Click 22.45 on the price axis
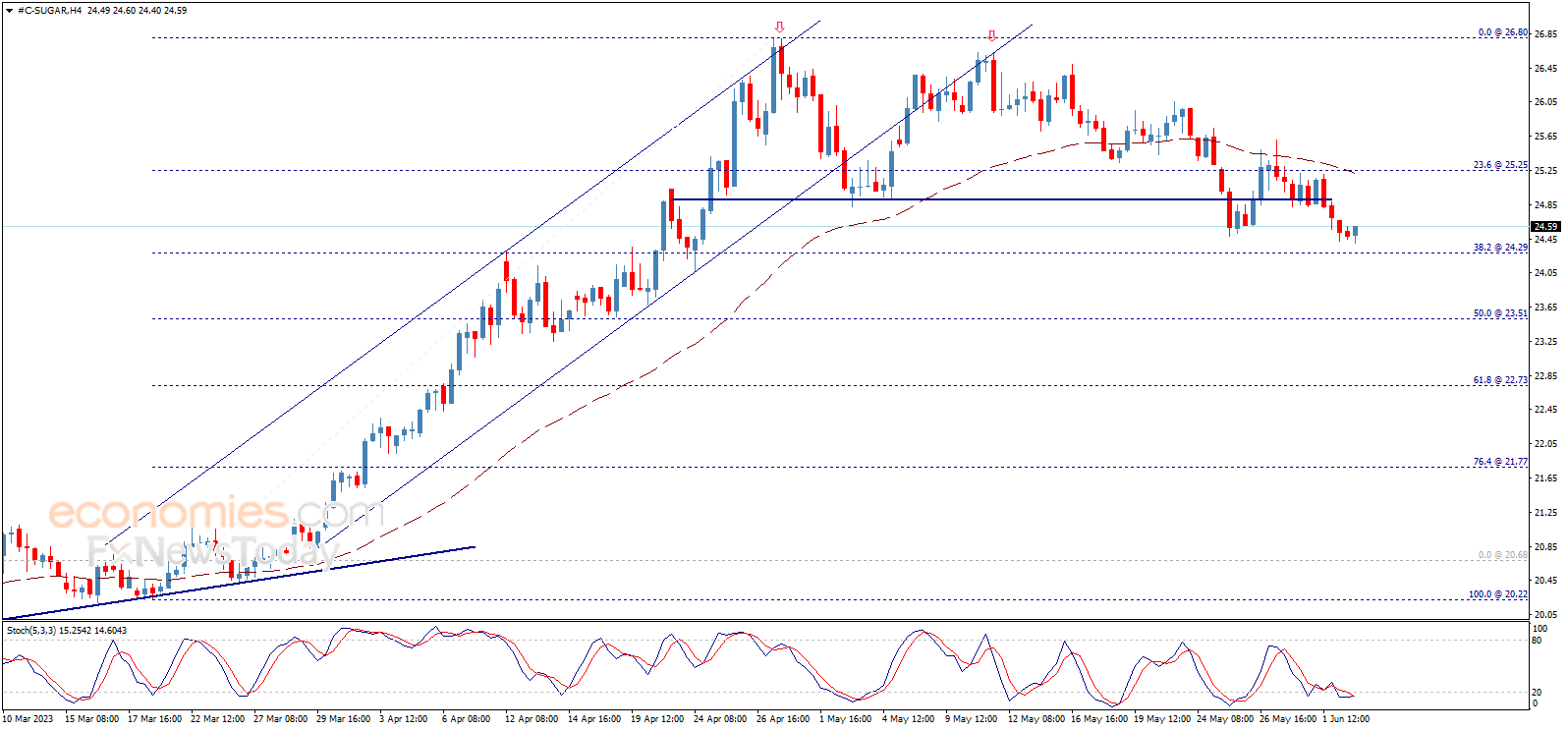Image resolution: width=1568 pixels, height=730 pixels. coord(1545,410)
